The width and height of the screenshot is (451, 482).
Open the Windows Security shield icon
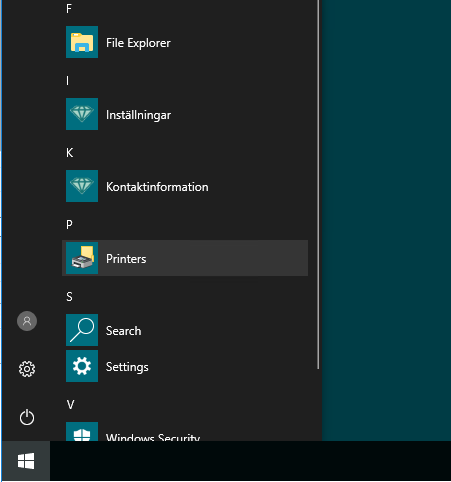82,432
